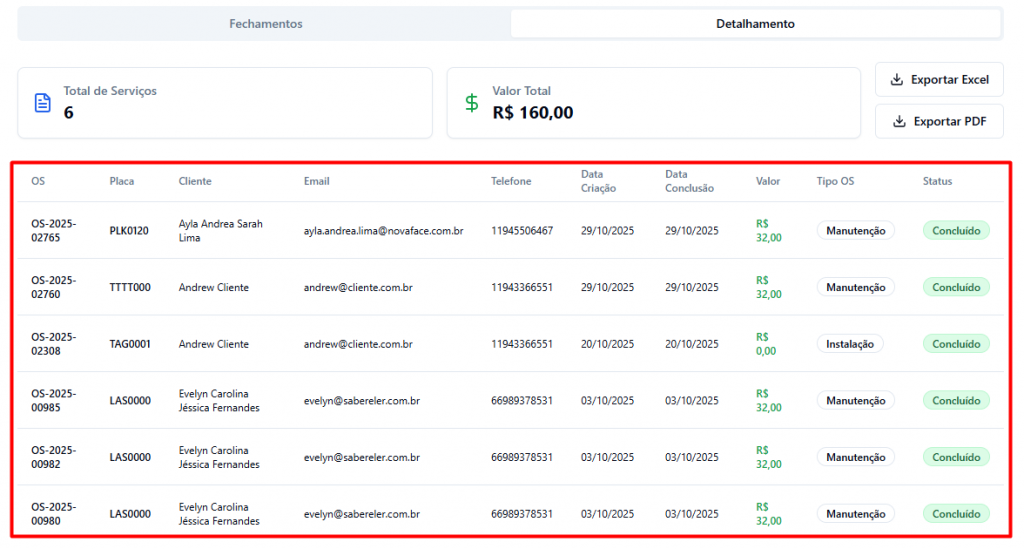Click the download icon in Exportar Excel
The width and height of the screenshot is (1024, 549).
[x=897, y=80]
